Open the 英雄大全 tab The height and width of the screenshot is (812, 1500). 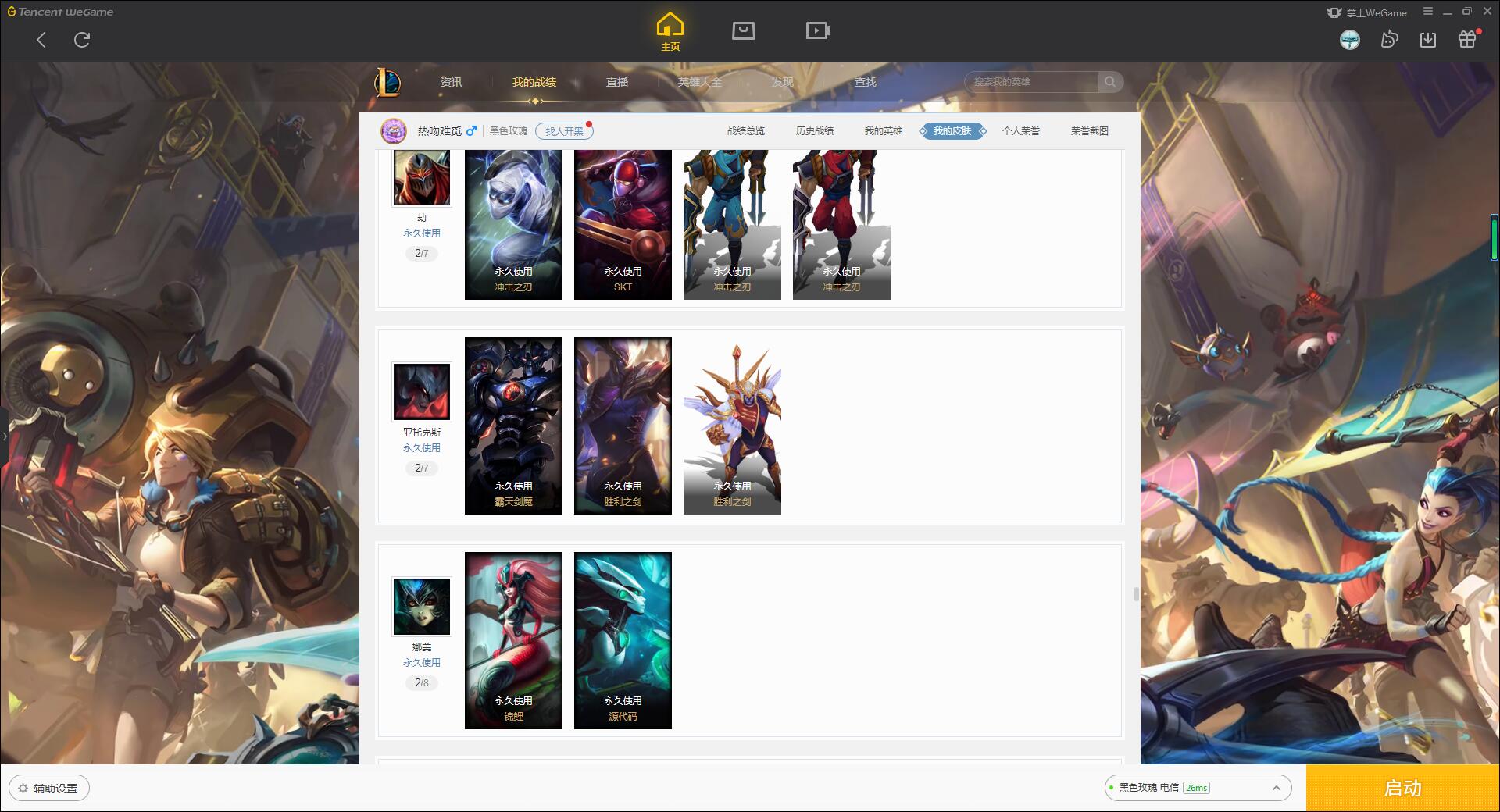coord(700,82)
